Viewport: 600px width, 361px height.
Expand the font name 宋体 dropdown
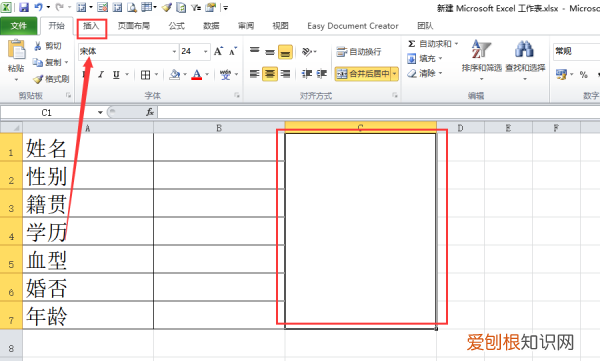click(x=174, y=51)
